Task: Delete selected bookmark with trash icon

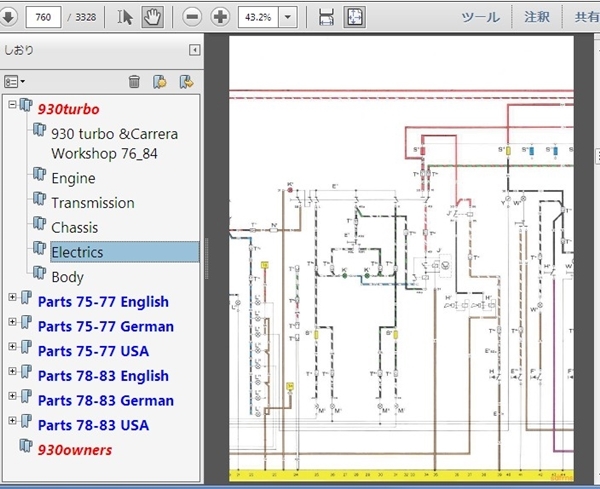Action: pyautogui.click(x=134, y=82)
